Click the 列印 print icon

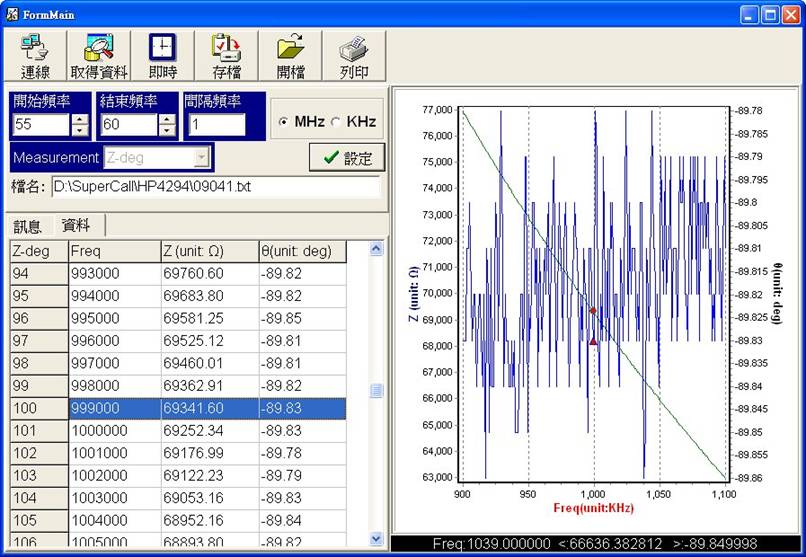pos(354,55)
